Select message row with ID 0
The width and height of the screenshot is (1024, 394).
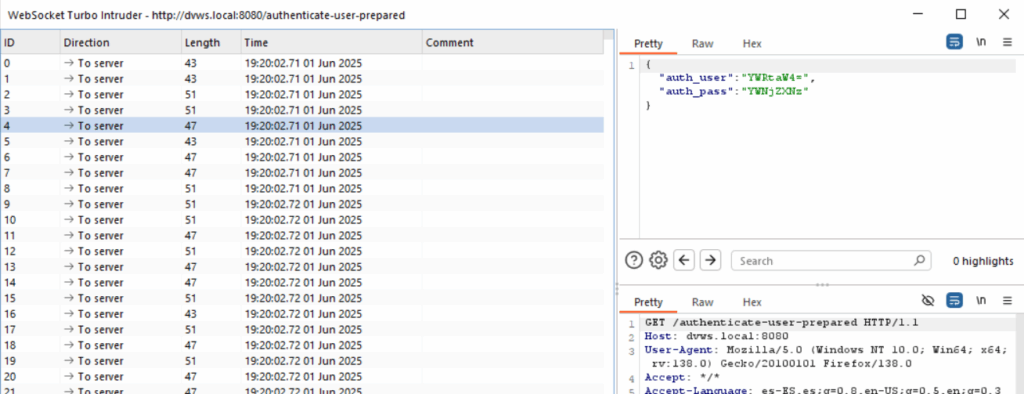click(x=302, y=63)
